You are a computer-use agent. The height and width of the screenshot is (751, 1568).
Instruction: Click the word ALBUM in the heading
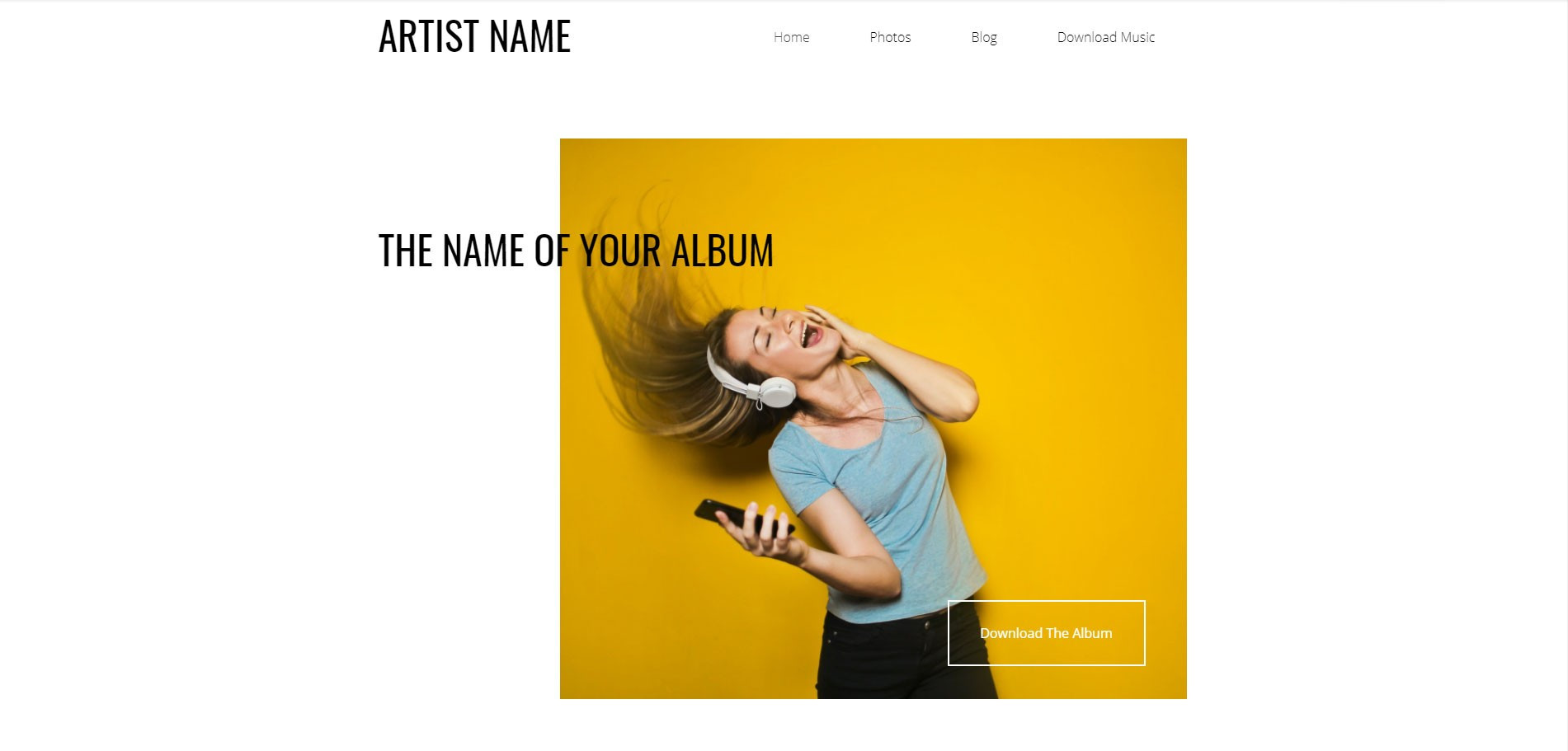(x=723, y=251)
